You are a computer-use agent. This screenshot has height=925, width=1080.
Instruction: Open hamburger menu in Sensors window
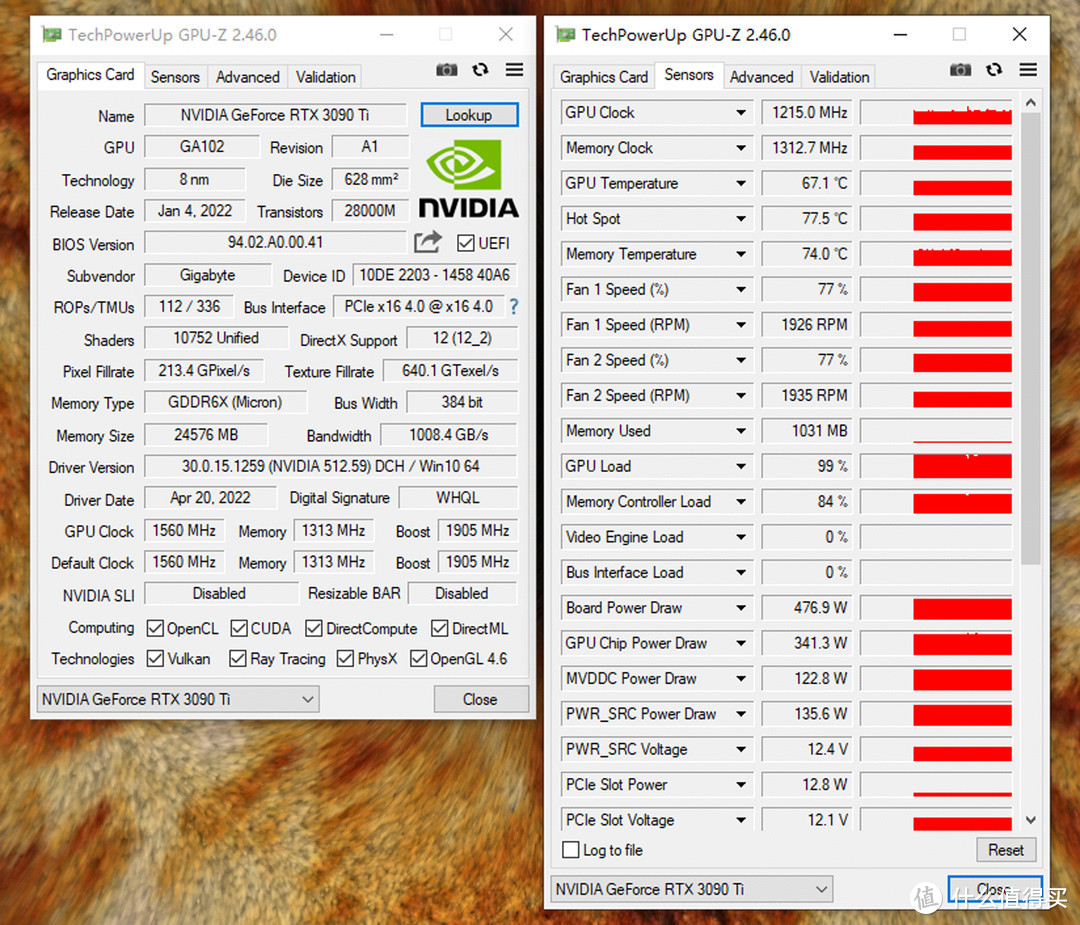click(1028, 70)
